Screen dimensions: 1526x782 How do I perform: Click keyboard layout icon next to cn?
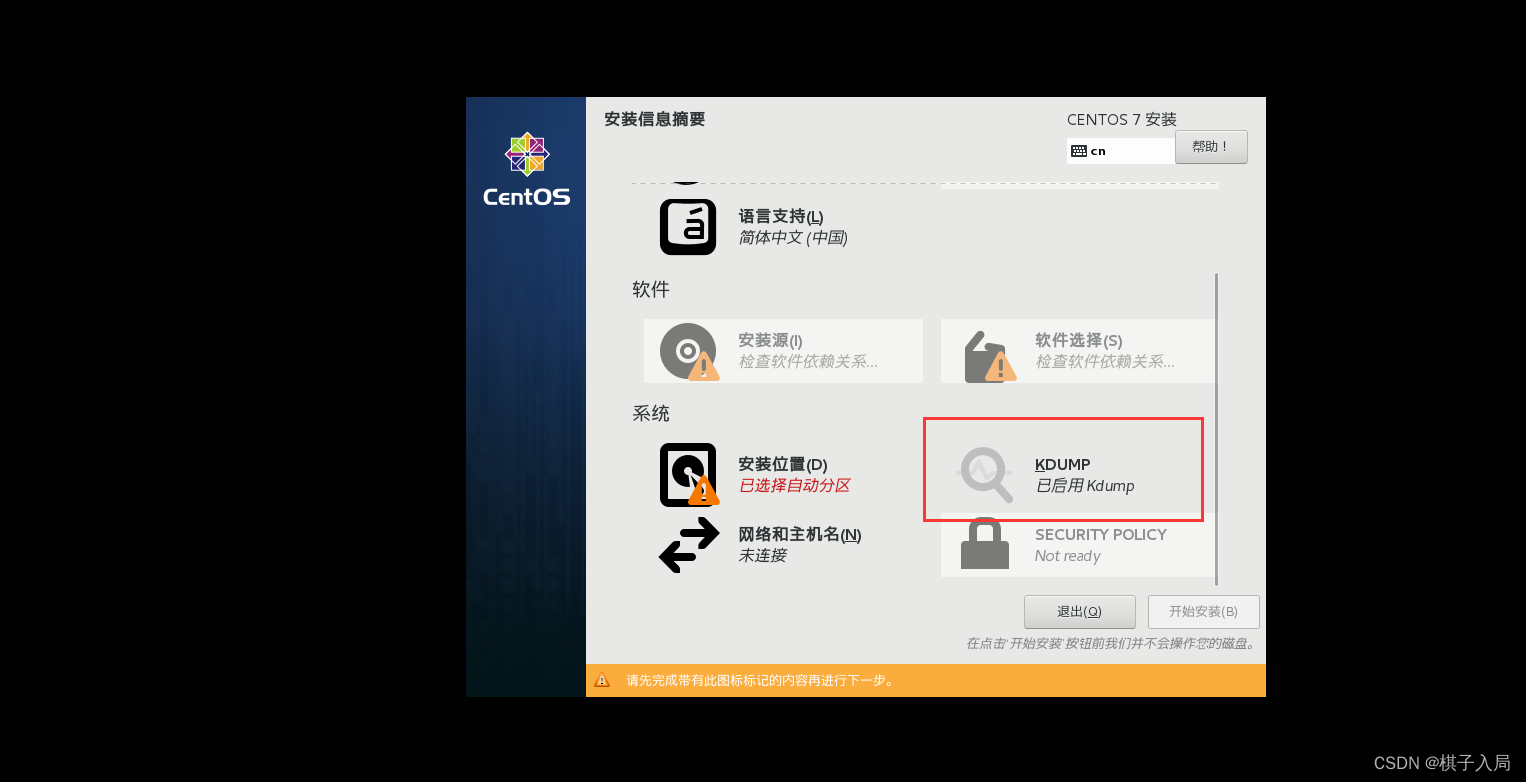point(1078,151)
